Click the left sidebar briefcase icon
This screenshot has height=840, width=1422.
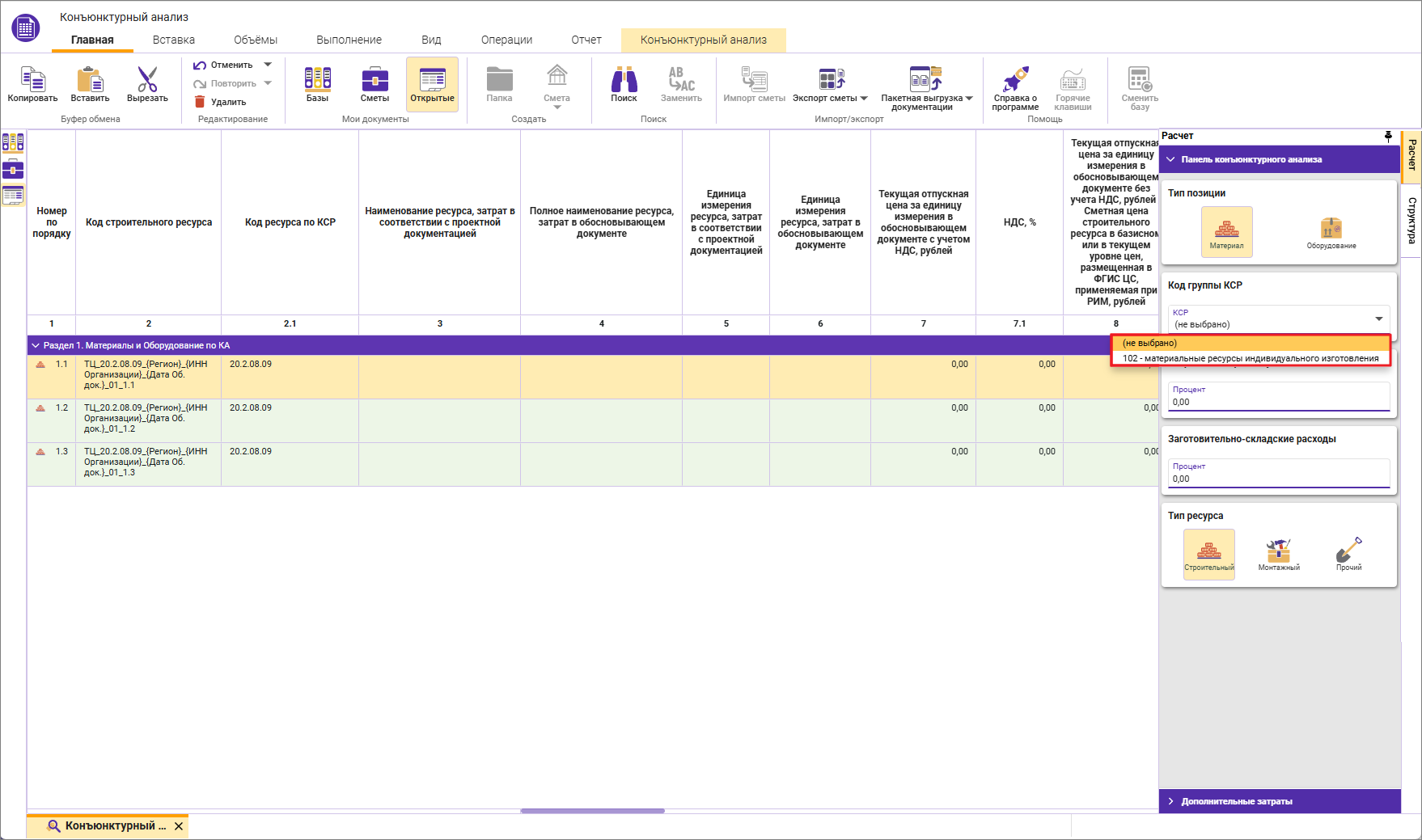pos(13,169)
